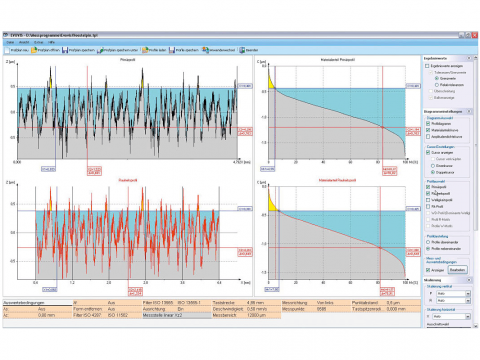Collapse the Skalierung panel header

[469, 280]
